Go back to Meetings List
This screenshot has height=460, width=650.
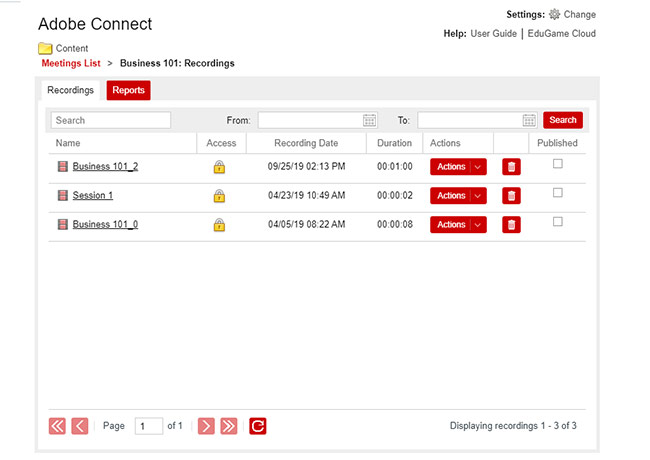(x=71, y=63)
